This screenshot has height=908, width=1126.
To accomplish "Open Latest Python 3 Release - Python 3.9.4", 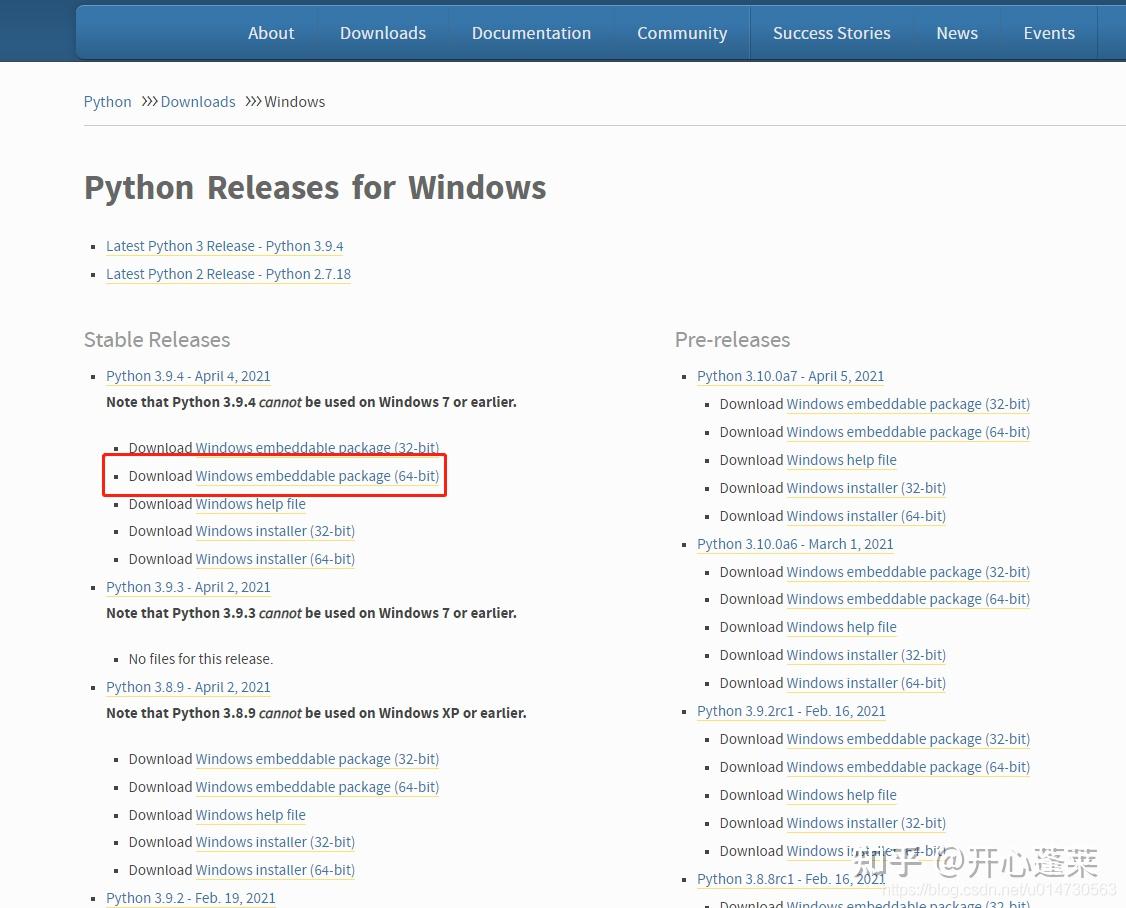I will click(x=224, y=246).
